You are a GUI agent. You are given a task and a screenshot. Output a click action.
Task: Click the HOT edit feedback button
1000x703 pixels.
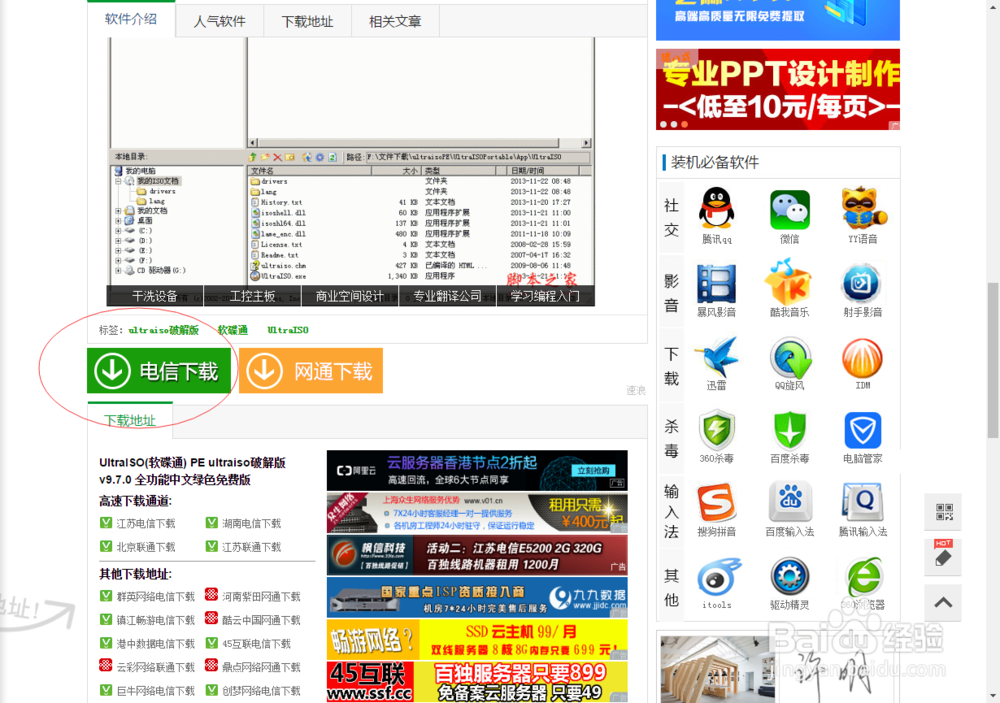point(943,557)
